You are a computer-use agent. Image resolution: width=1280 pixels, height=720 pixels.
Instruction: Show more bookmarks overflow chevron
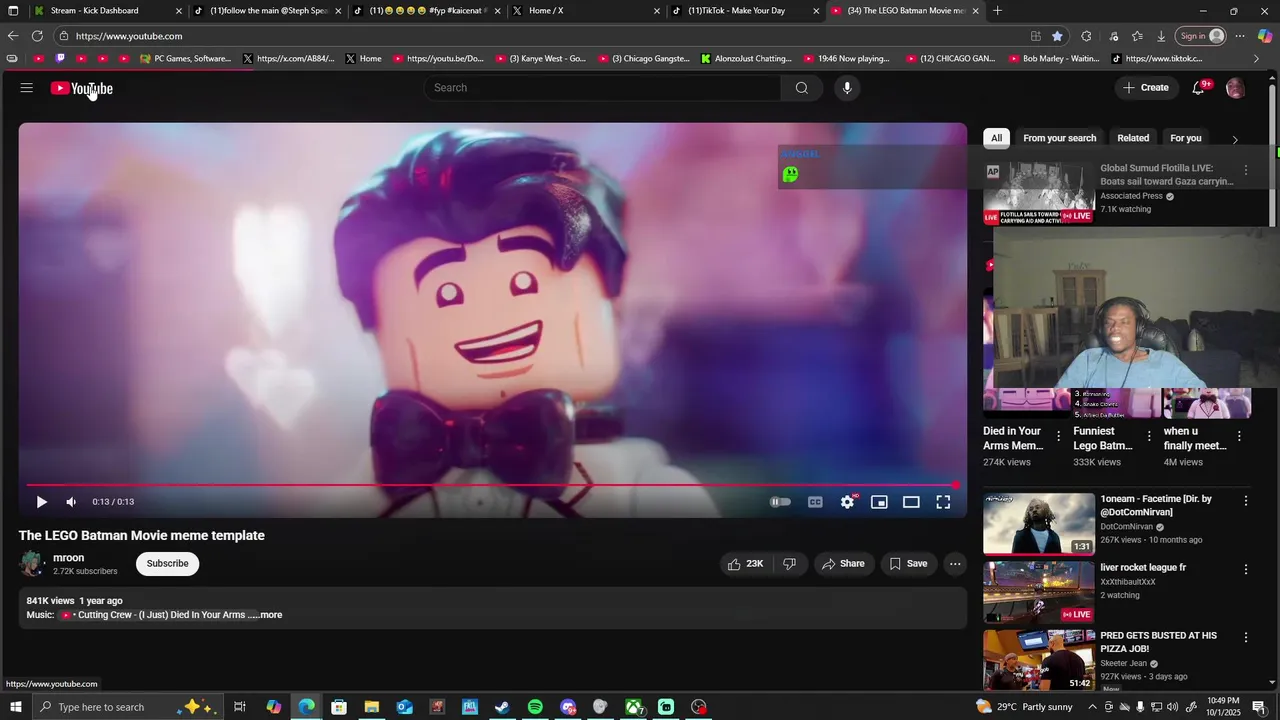tap(1256, 59)
